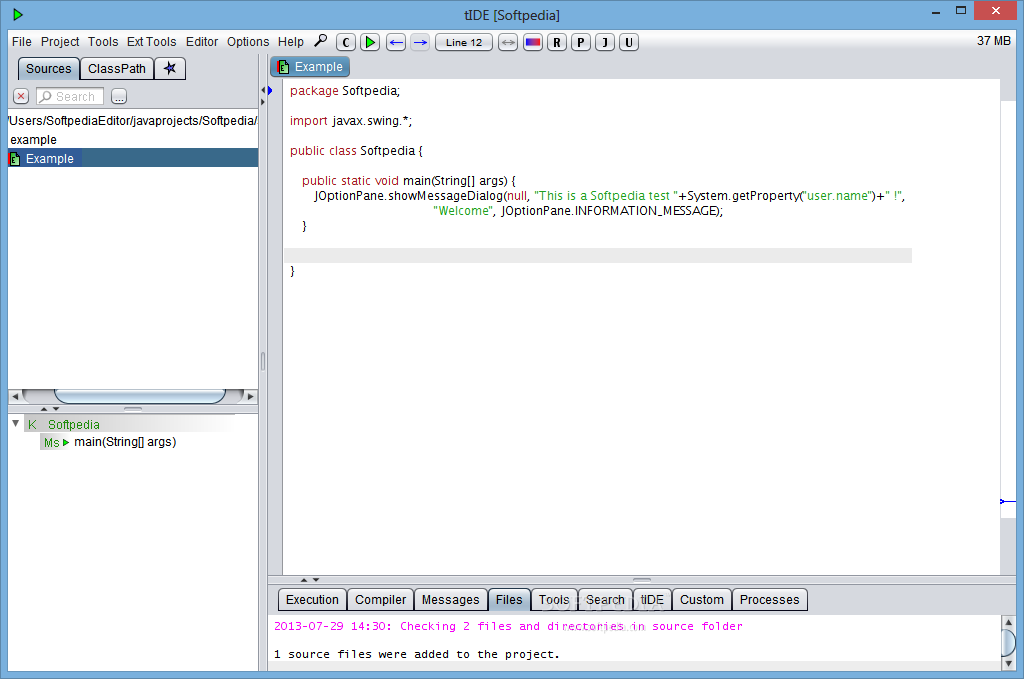The width and height of the screenshot is (1024, 679).
Task: Clear search with the red X button
Action: coord(21,97)
